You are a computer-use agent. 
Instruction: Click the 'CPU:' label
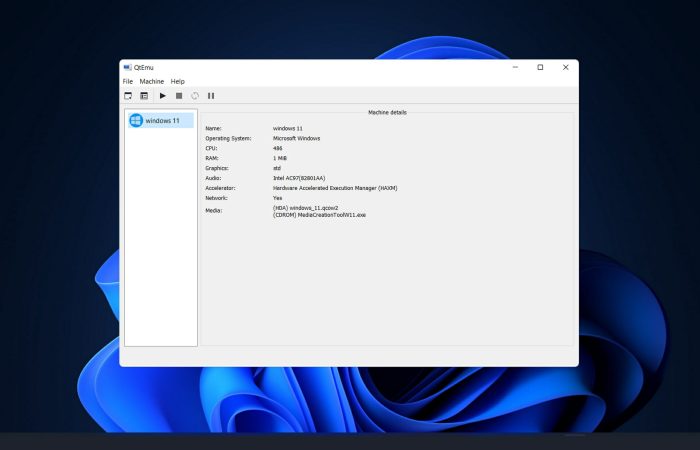point(211,148)
